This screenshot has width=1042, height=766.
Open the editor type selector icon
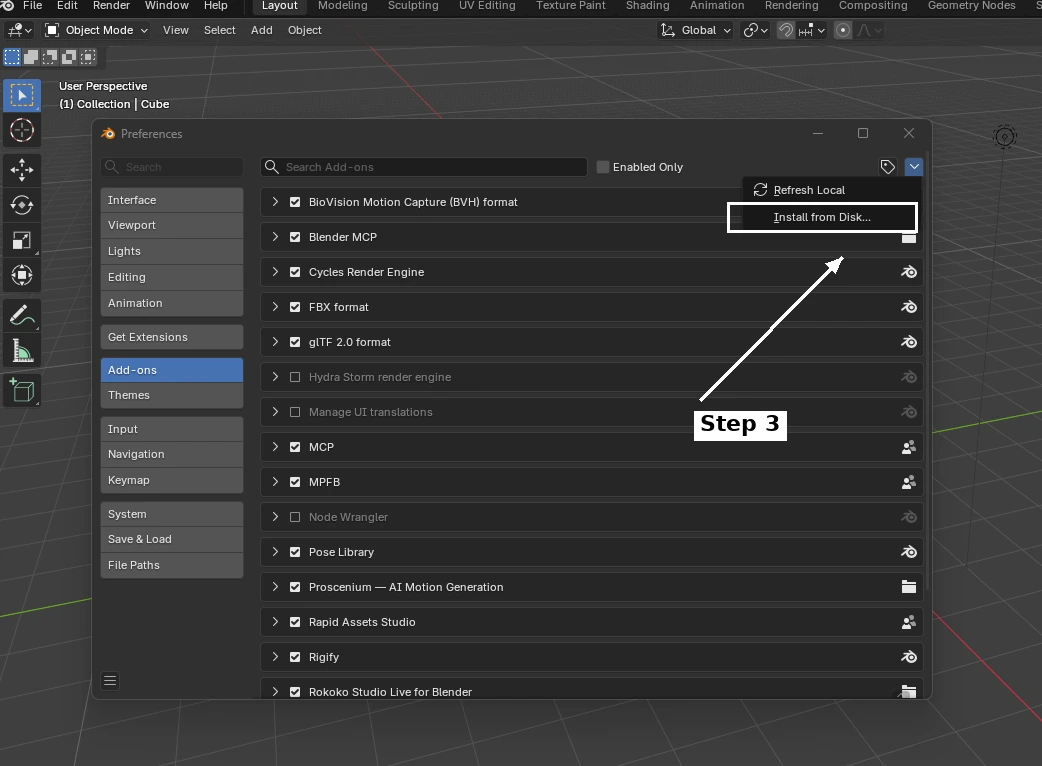[x=19, y=31]
